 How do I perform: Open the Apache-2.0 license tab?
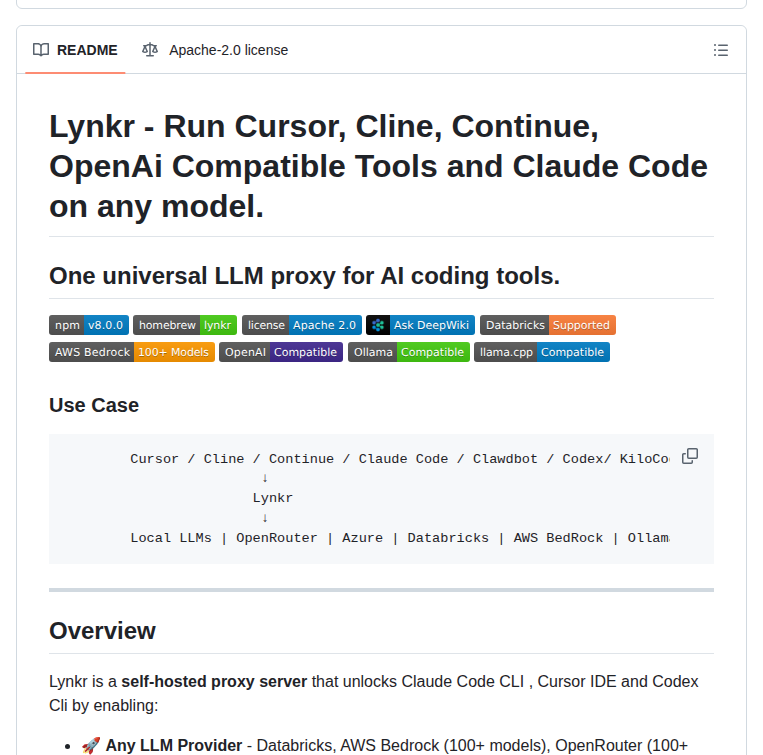click(x=215, y=50)
